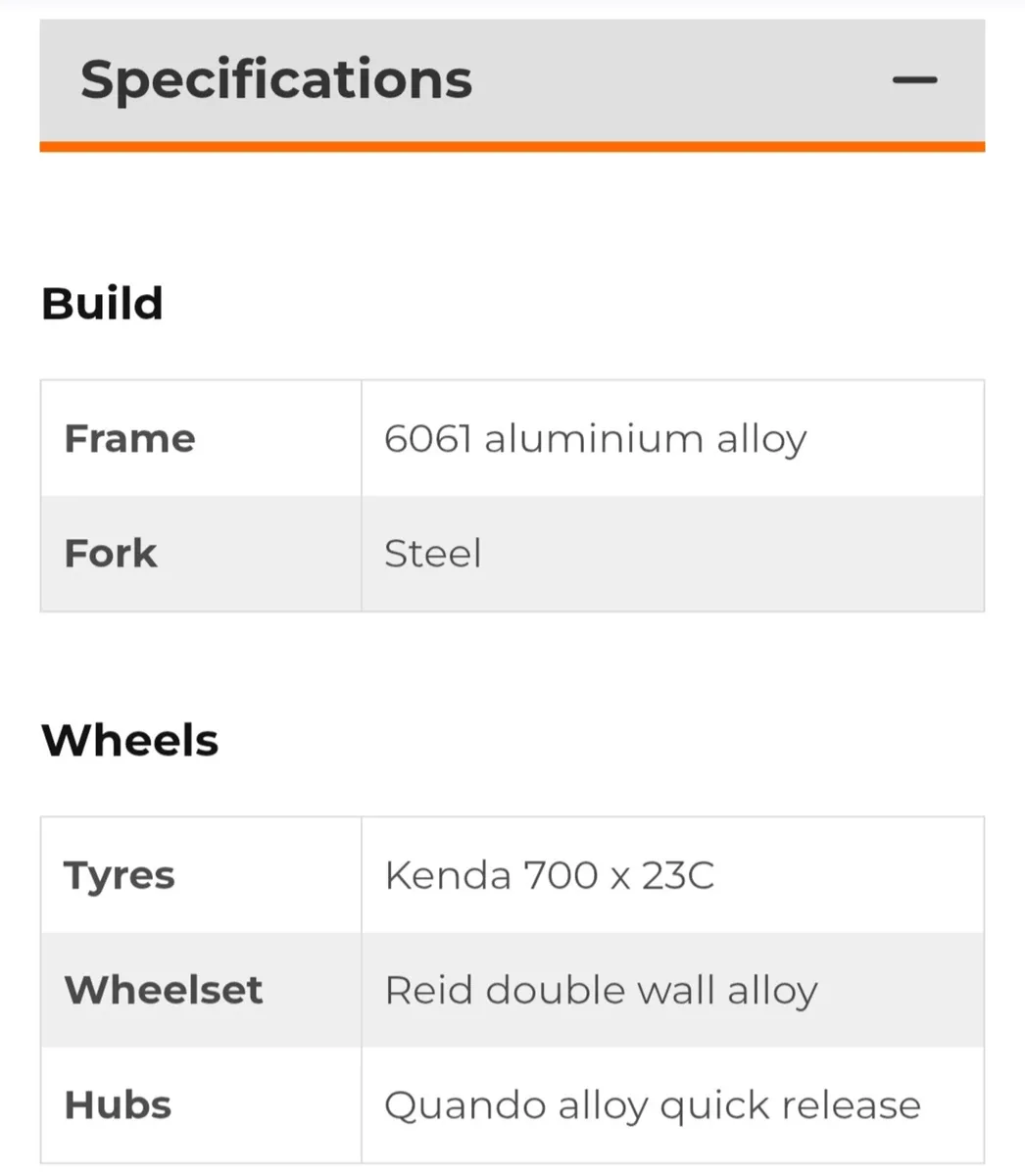Click the Specifications title text
This screenshot has width=1025, height=1176.
point(276,78)
